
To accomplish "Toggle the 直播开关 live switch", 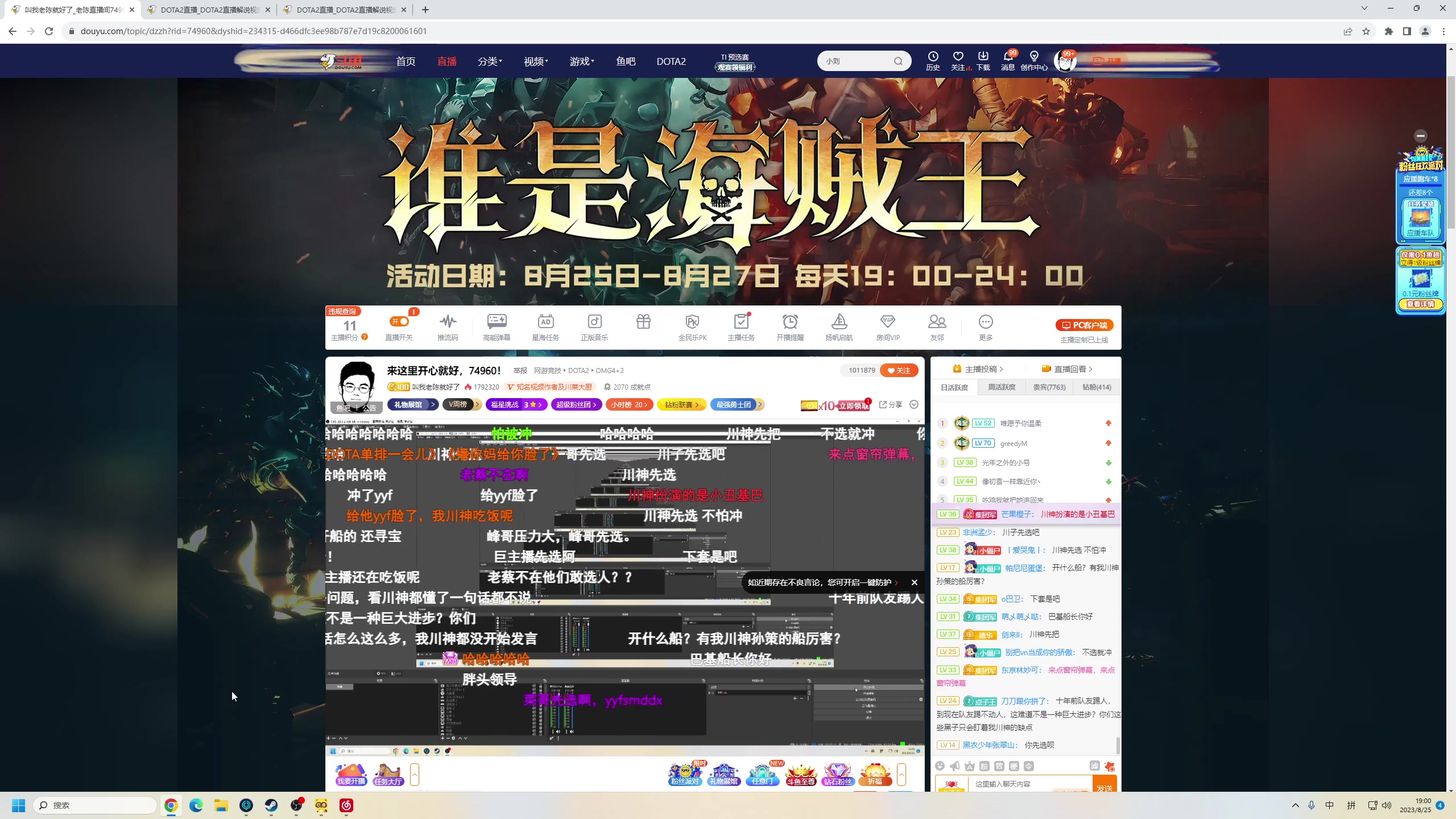I will point(399,322).
